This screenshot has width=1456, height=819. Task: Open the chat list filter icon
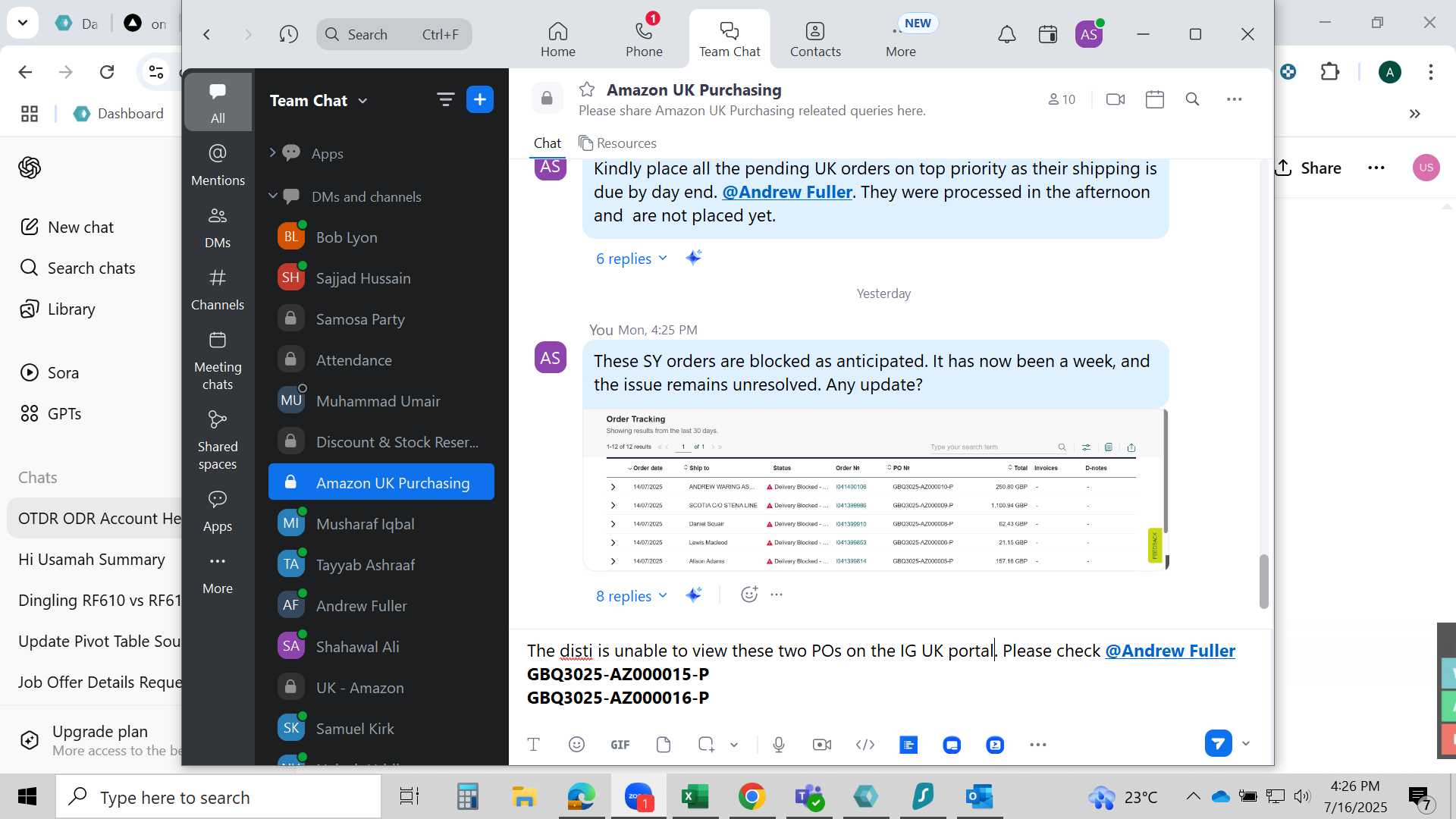445,99
